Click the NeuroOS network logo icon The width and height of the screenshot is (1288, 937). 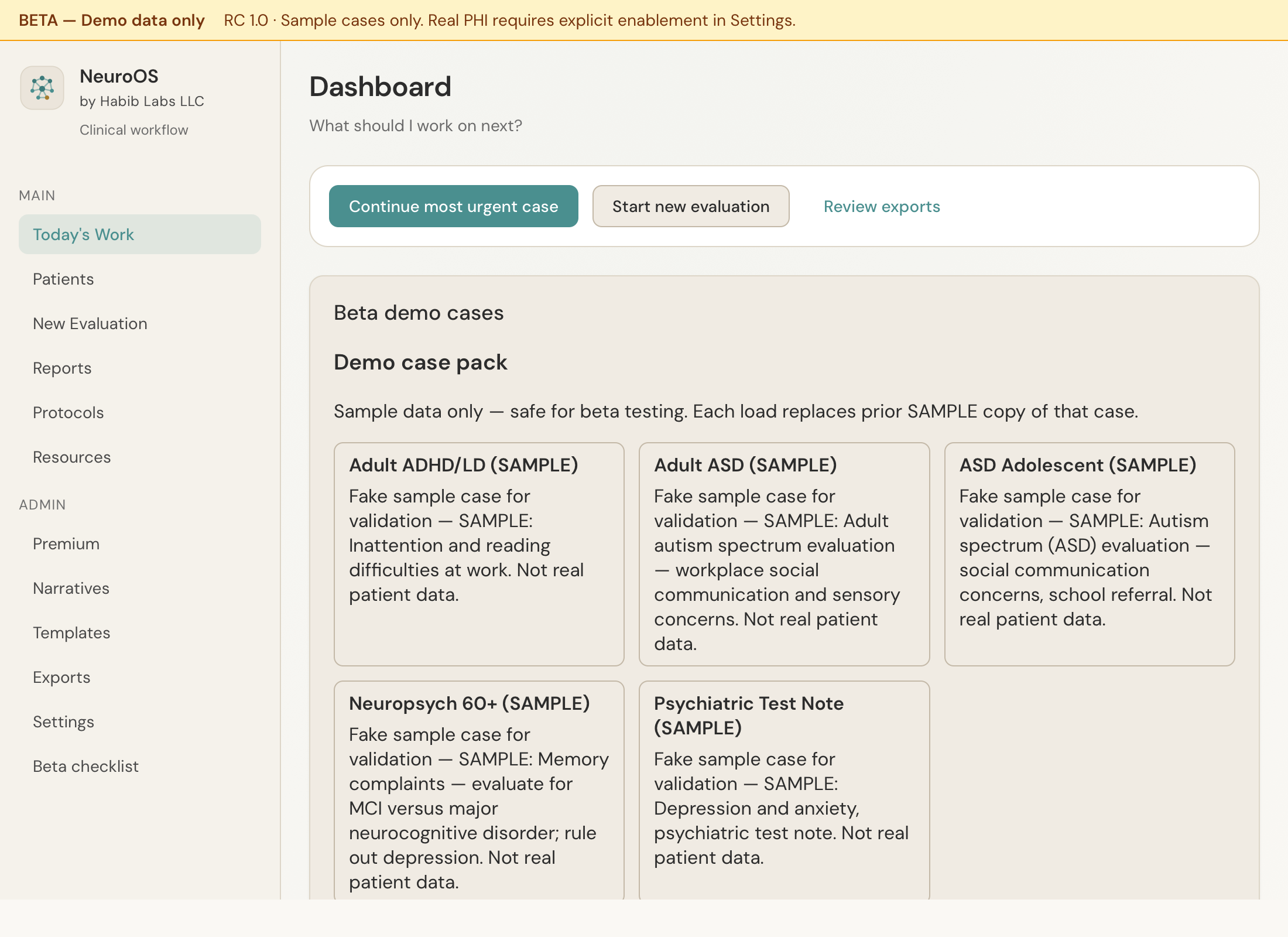(x=42, y=88)
